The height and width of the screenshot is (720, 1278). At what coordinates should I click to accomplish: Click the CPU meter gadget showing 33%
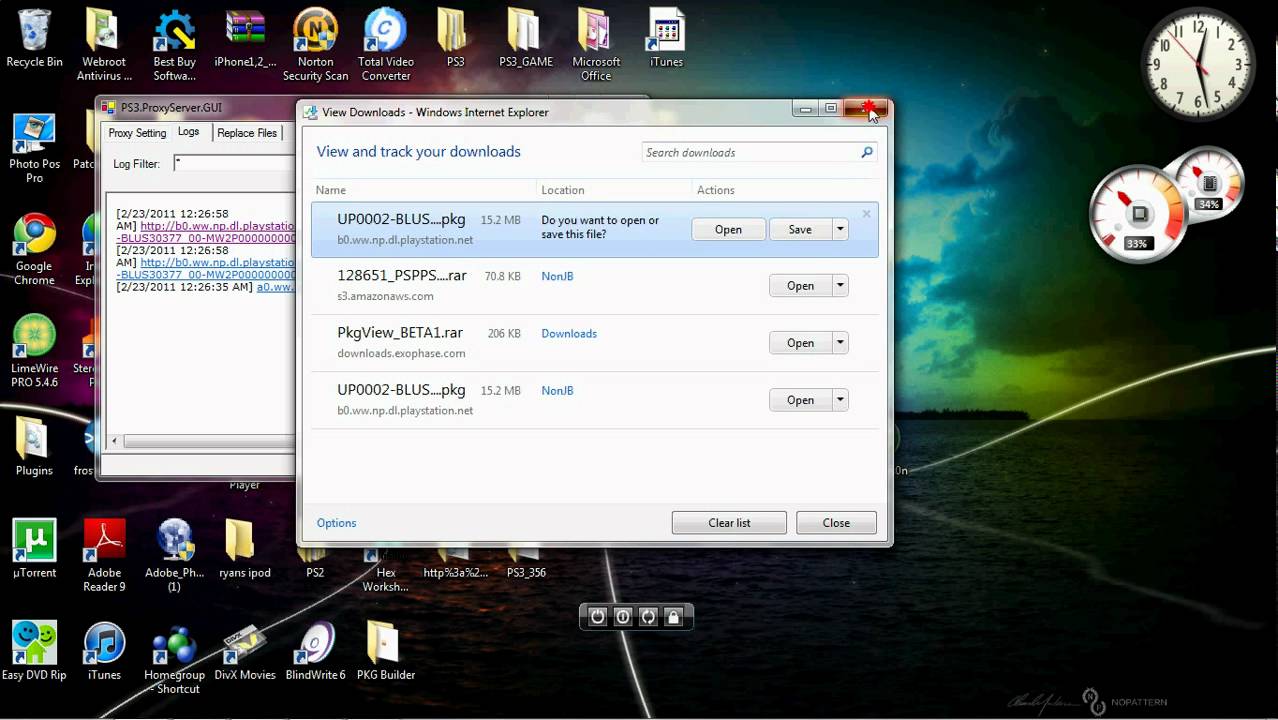(x=1138, y=215)
